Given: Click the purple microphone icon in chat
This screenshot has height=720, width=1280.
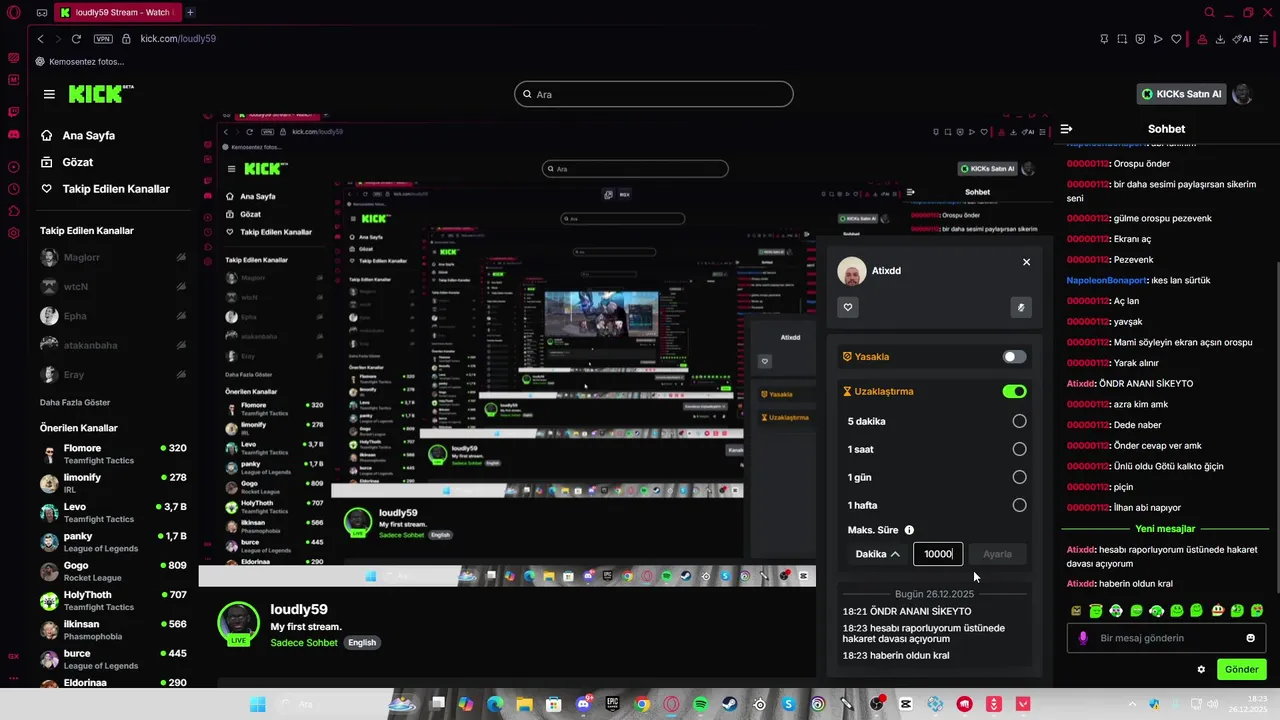Looking at the screenshot, I should click(x=1082, y=638).
